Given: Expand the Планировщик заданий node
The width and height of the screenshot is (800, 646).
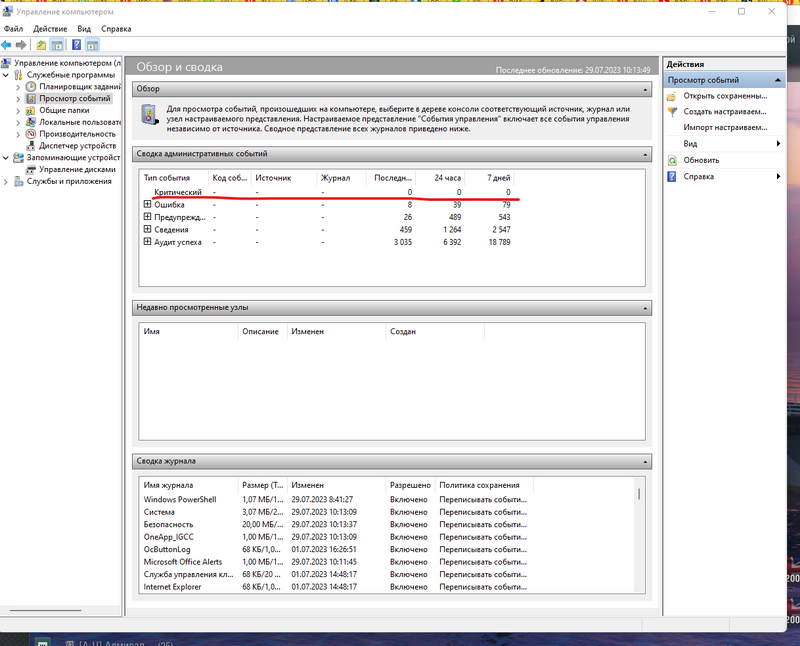Looking at the screenshot, I should 18,87.
